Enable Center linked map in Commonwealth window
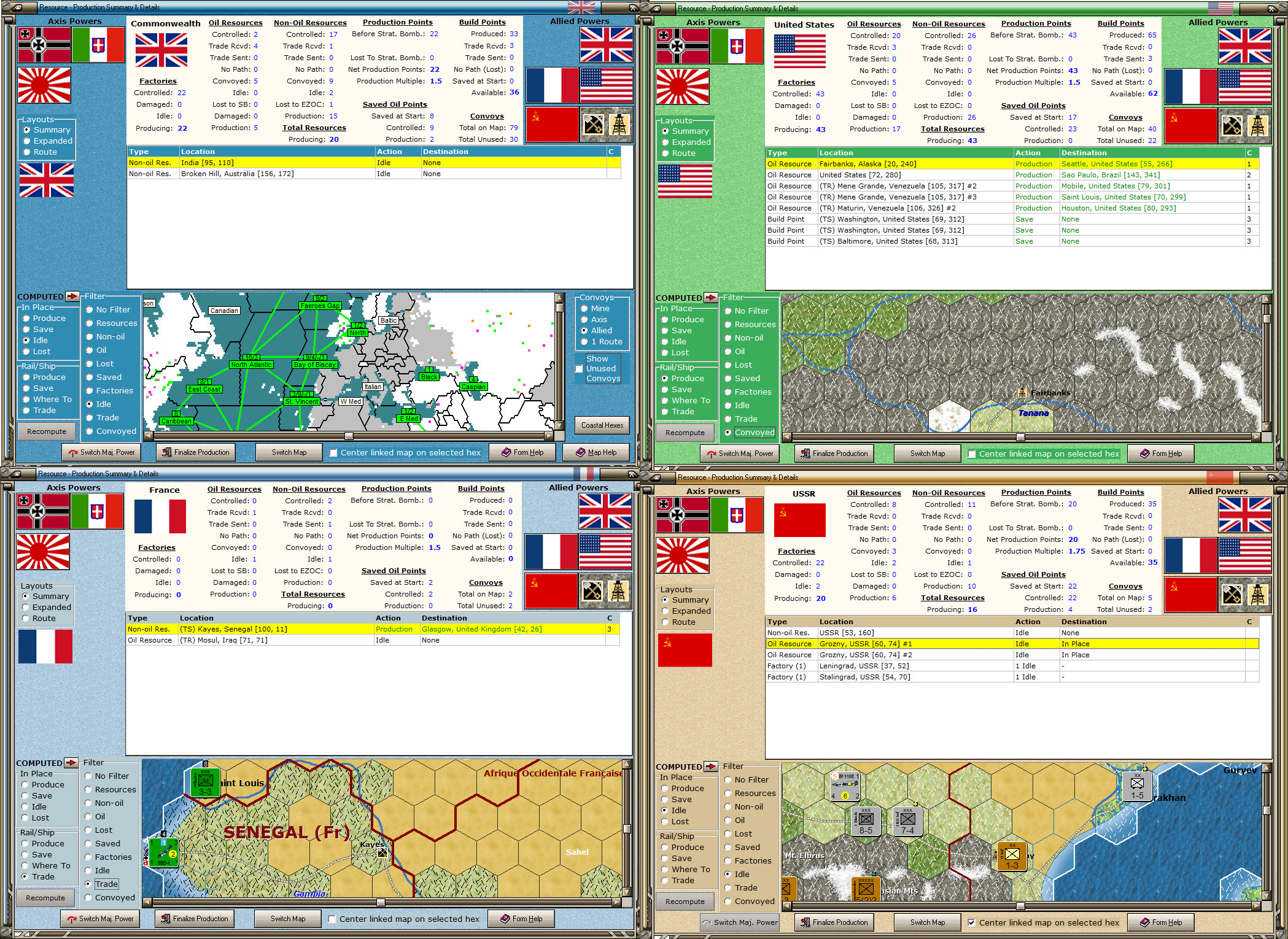 coord(333,453)
